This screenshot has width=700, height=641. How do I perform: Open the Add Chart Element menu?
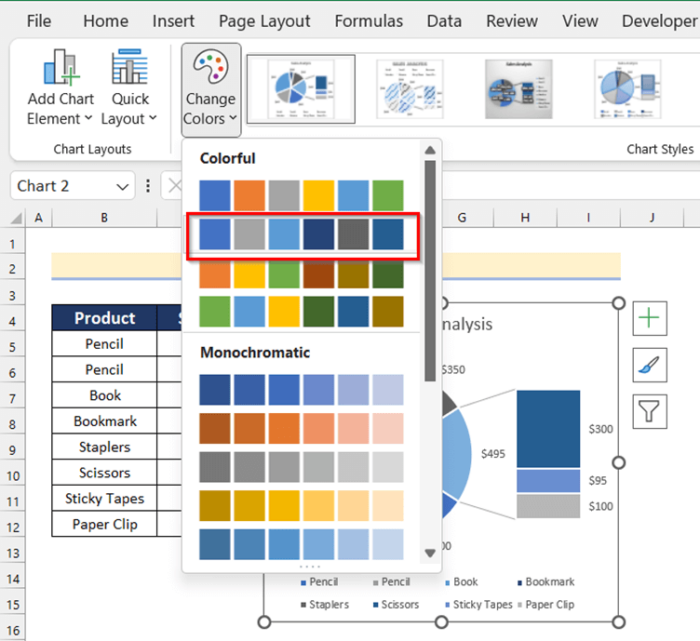click(x=60, y=87)
